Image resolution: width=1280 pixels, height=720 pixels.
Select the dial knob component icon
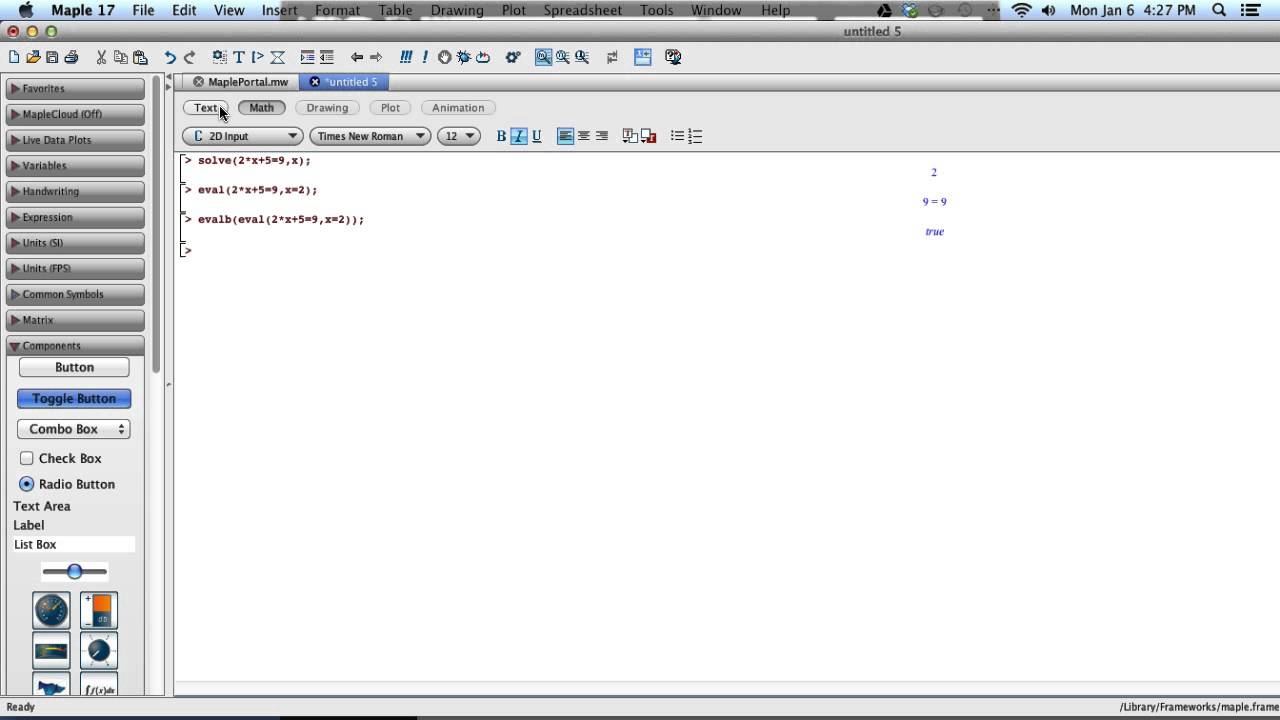point(99,651)
